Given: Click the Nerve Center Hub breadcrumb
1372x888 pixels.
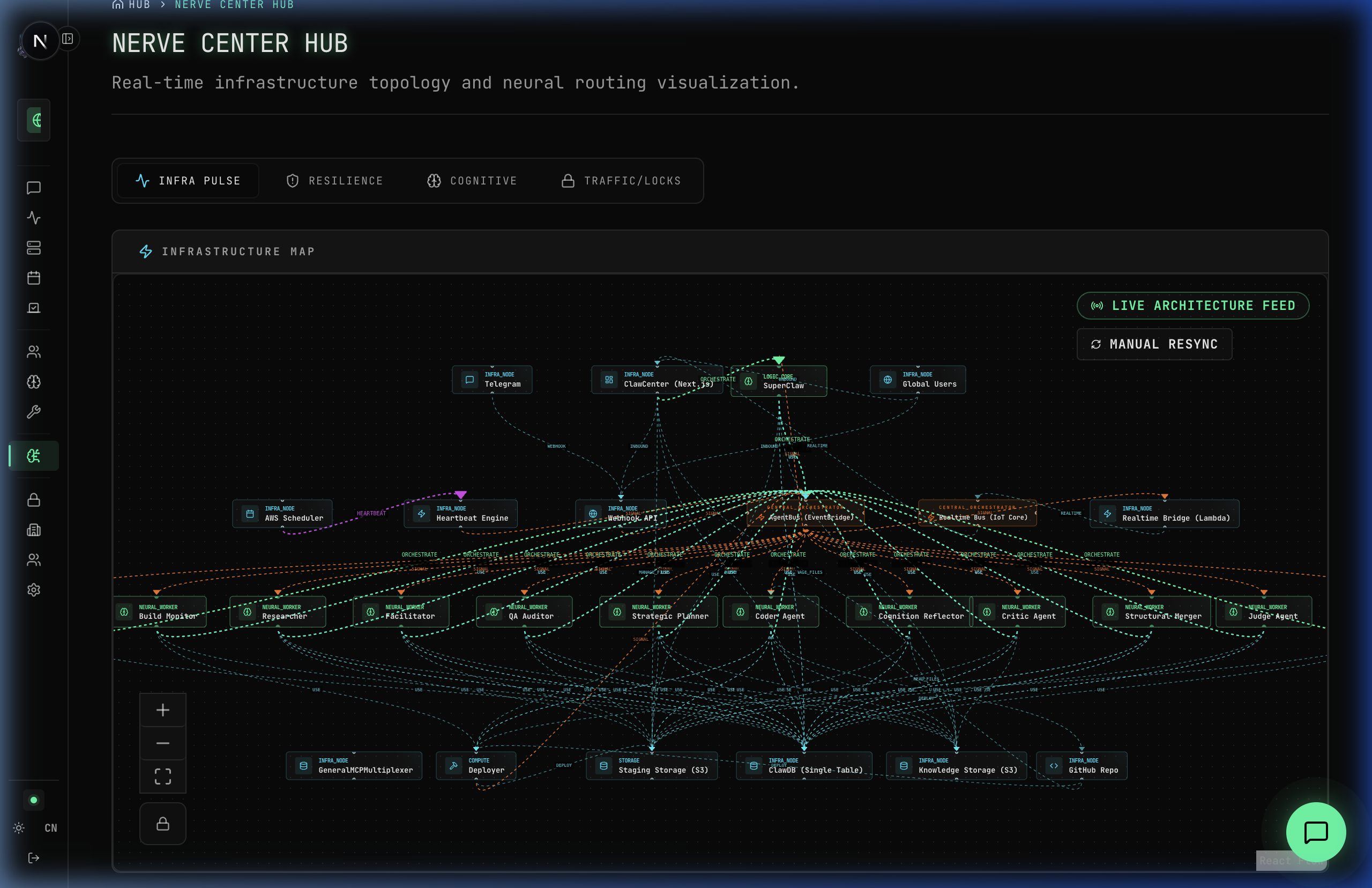Looking at the screenshot, I should pos(235,5).
